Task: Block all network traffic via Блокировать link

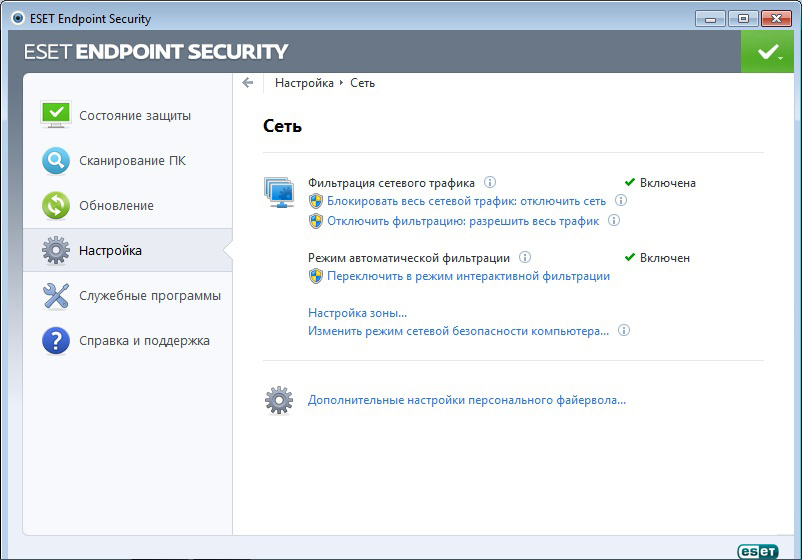Action: [466, 201]
